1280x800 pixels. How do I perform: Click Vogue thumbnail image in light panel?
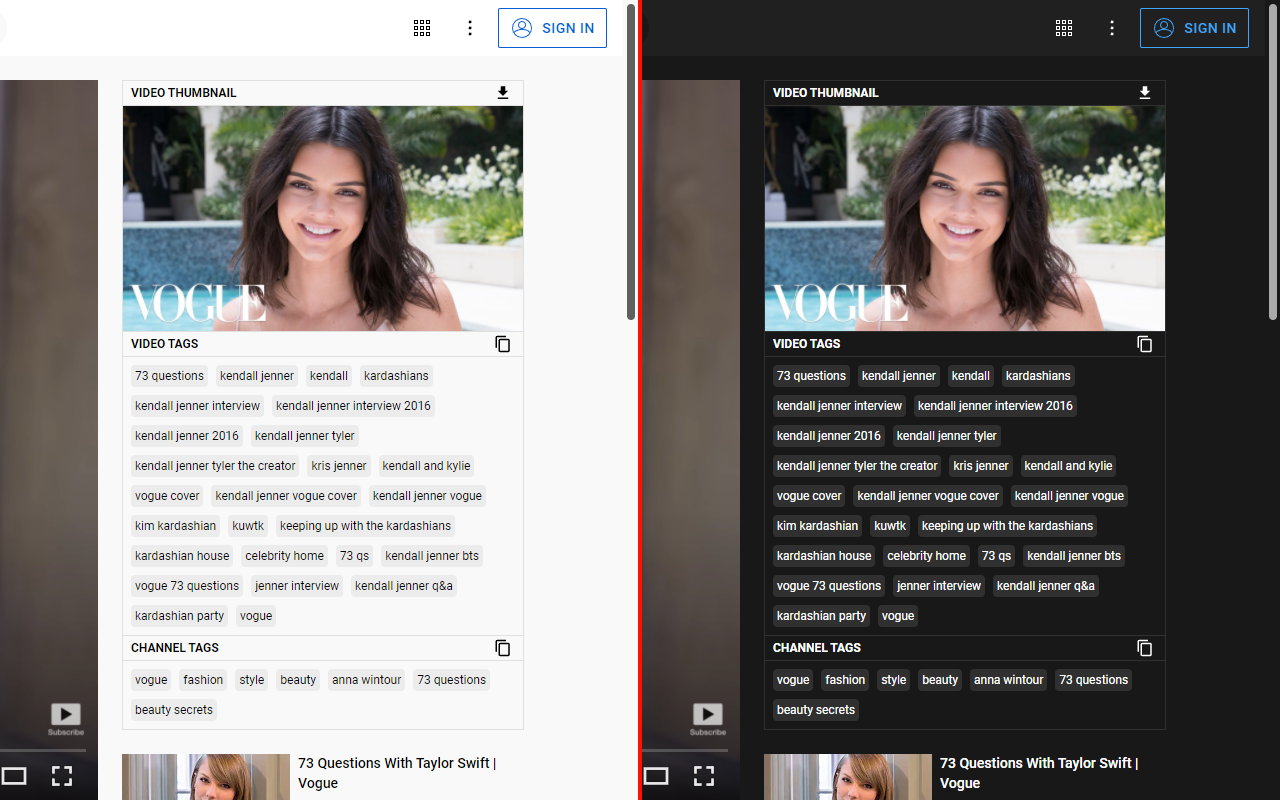point(323,219)
